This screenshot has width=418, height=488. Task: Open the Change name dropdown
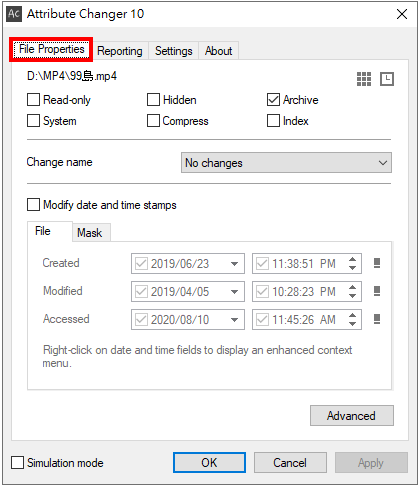pos(286,163)
